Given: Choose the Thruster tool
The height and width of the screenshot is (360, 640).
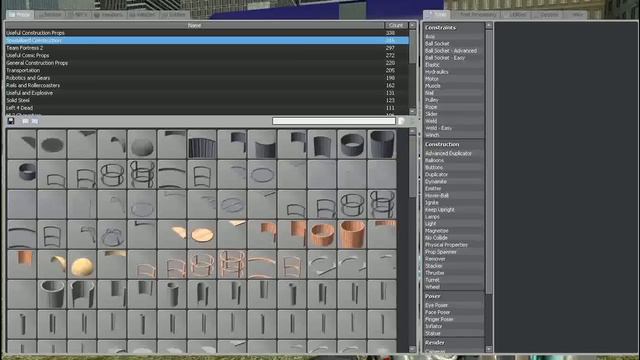Looking at the screenshot, I should click(x=453, y=273).
